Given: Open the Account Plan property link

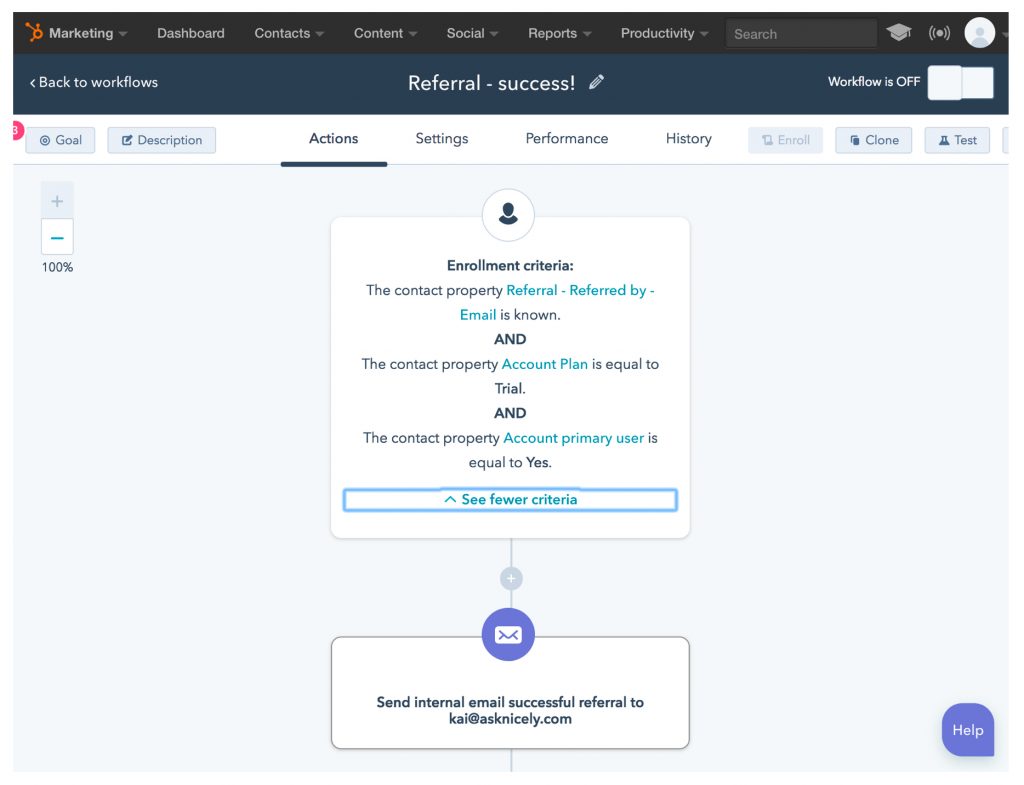Looking at the screenshot, I should (x=545, y=364).
